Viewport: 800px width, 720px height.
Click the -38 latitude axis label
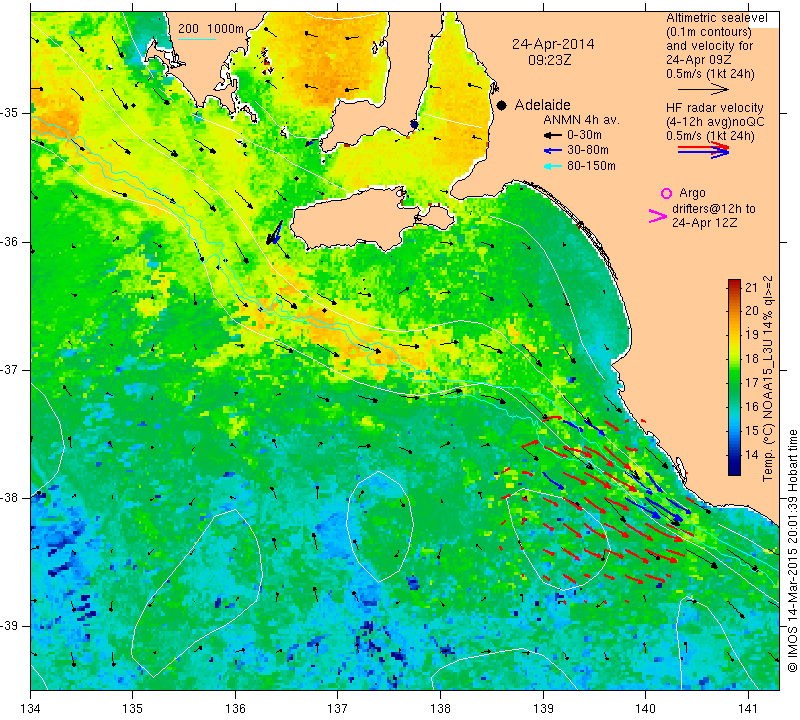(x=11, y=498)
